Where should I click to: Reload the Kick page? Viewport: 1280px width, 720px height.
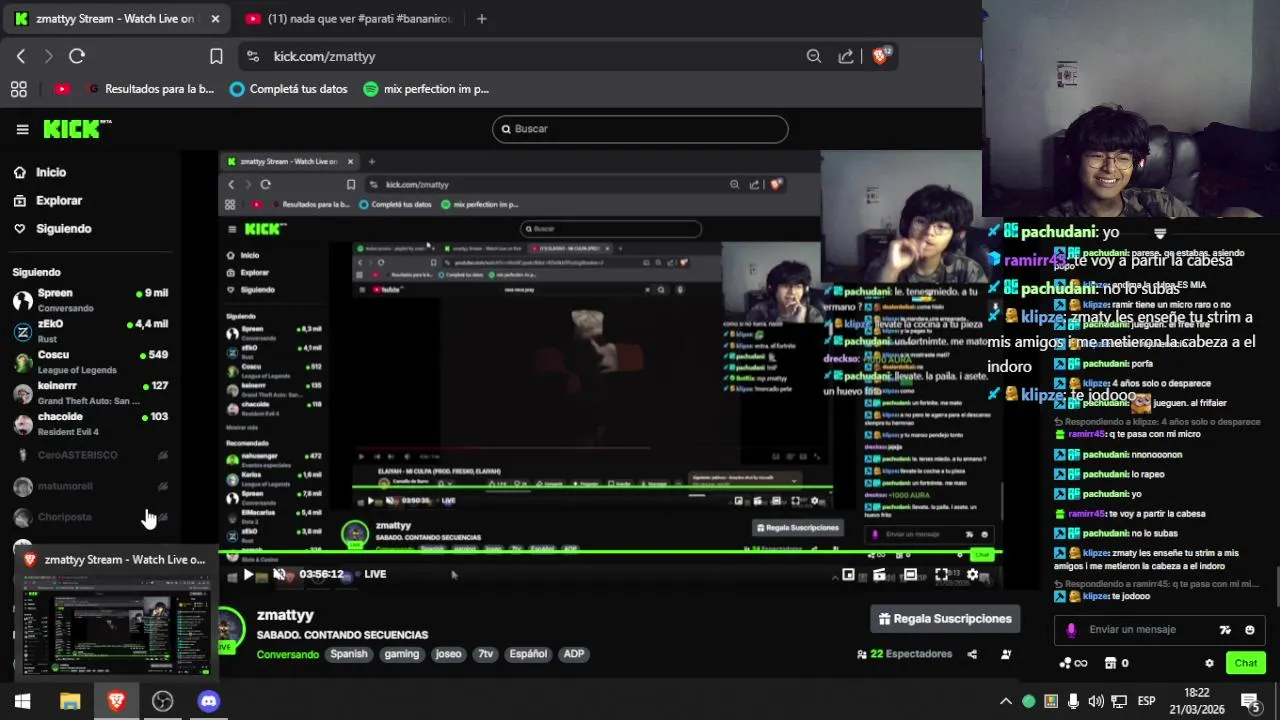click(77, 57)
